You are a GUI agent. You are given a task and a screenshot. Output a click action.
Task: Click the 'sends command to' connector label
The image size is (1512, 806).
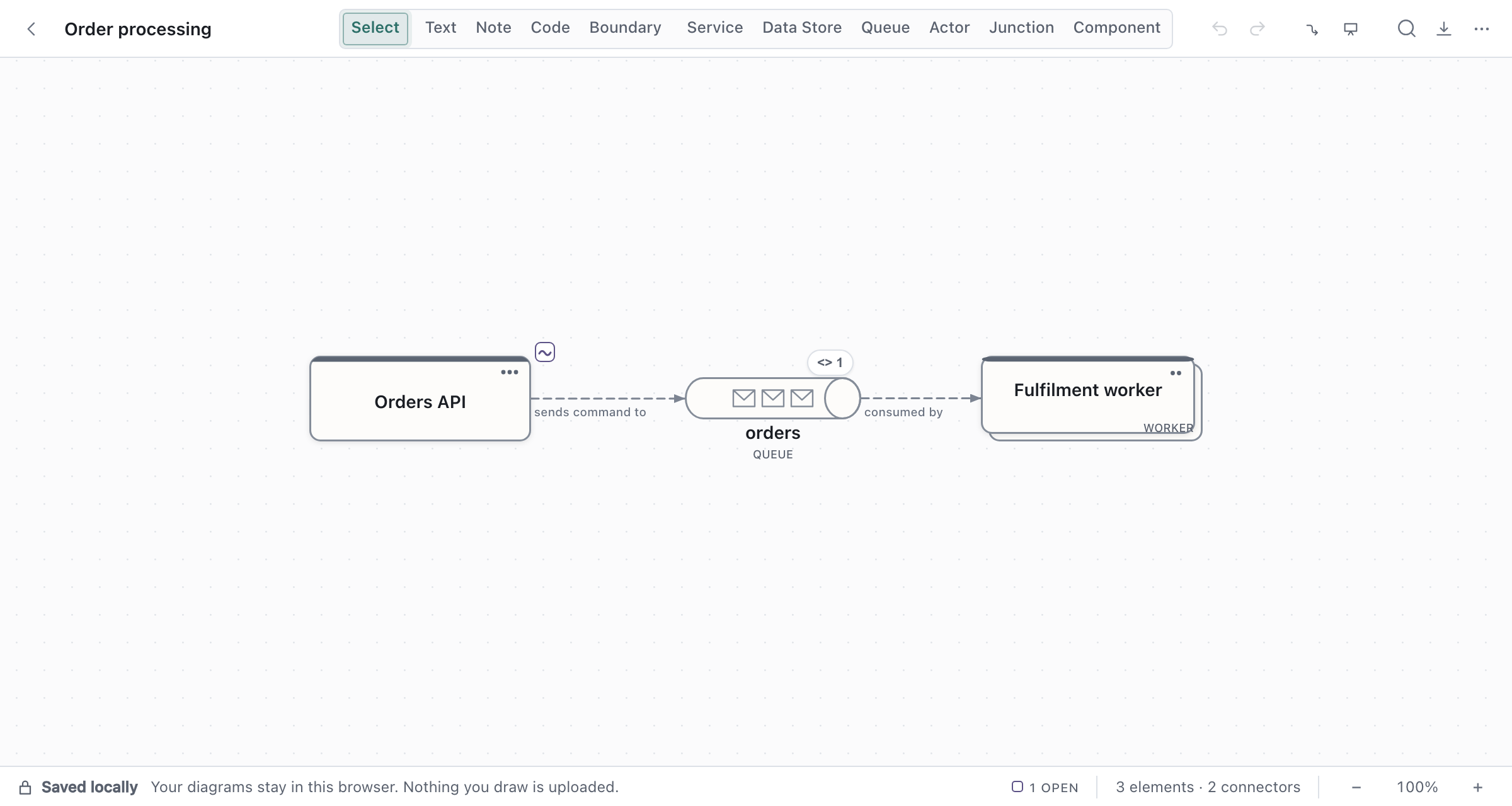[590, 412]
